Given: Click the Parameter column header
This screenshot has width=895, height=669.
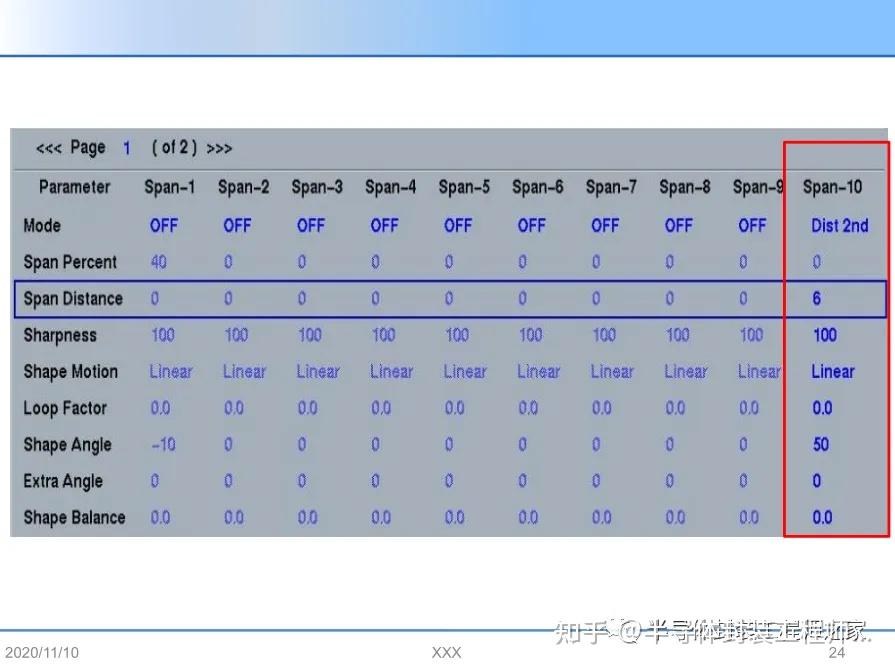Looking at the screenshot, I should [x=75, y=186].
